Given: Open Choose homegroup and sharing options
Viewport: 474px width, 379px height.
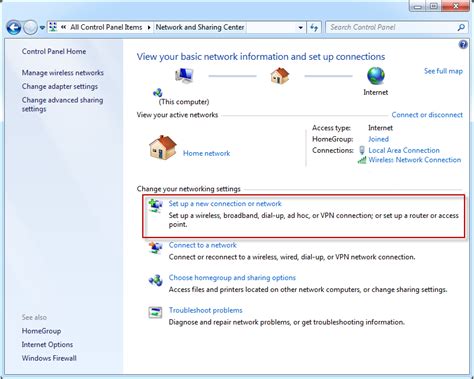Looking at the screenshot, I should coord(232,278).
